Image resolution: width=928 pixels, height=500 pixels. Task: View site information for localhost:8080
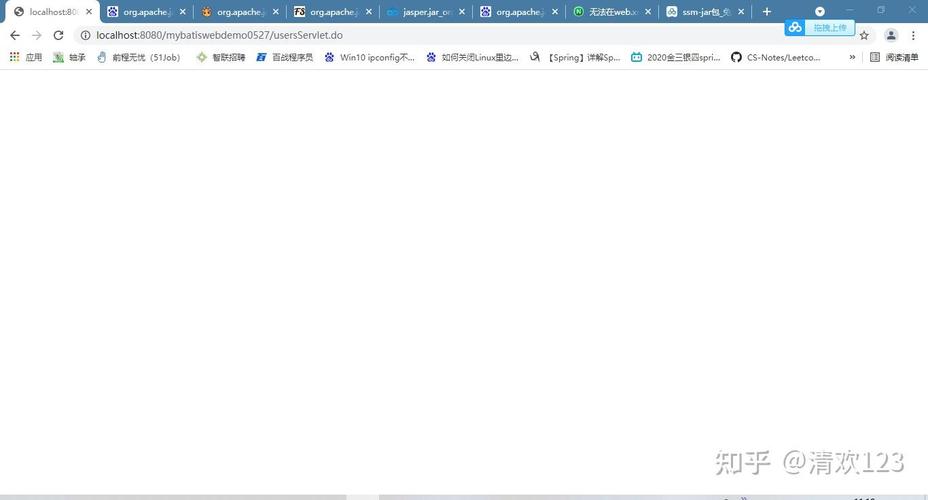point(85,36)
